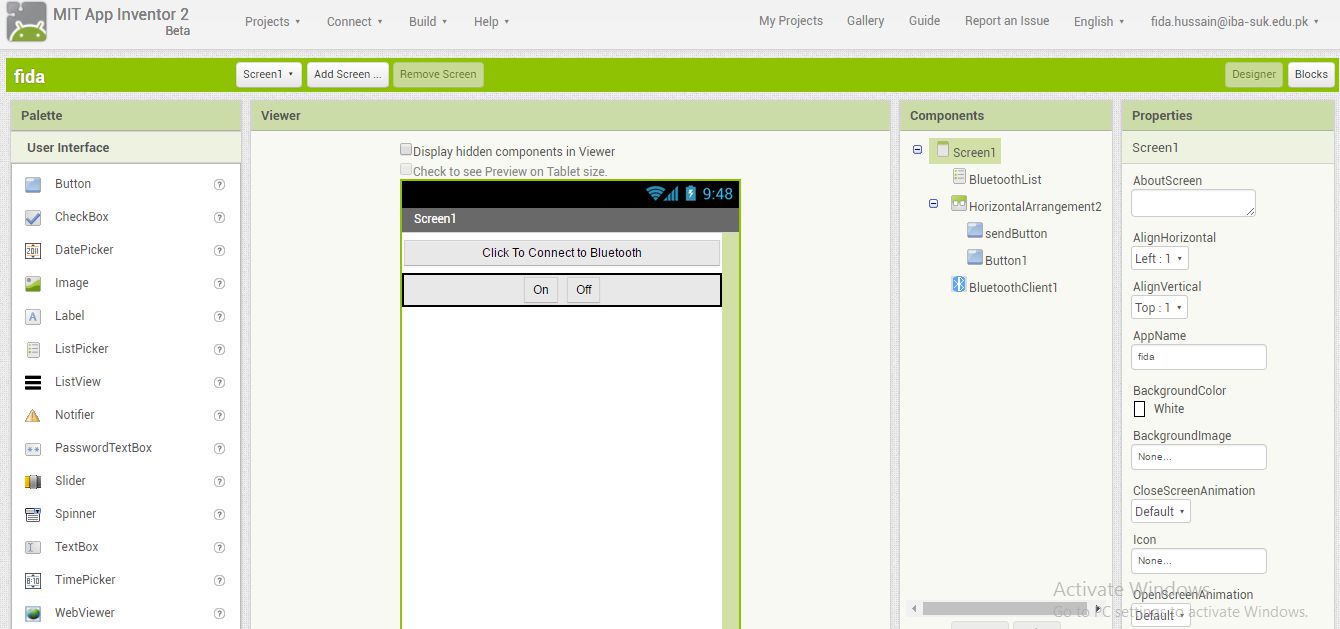Click the TextBox palette icon
Screen dimensions: 1340x629
click(x=33, y=547)
